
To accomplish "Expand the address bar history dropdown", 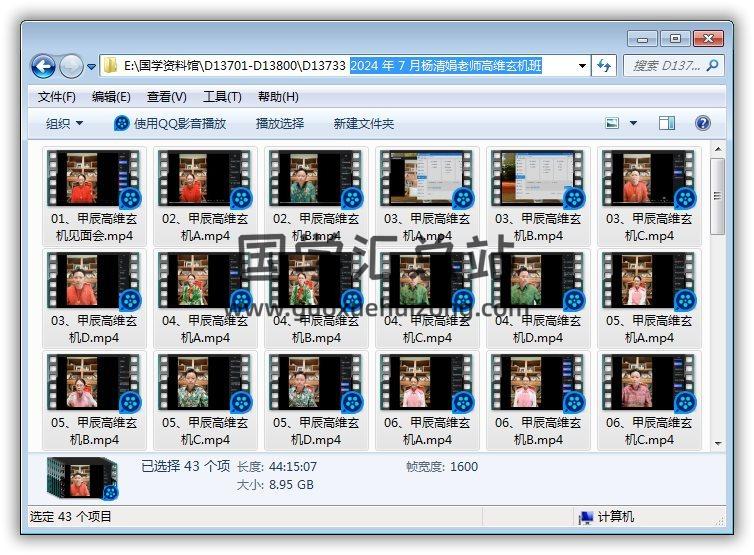I will 582,66.
